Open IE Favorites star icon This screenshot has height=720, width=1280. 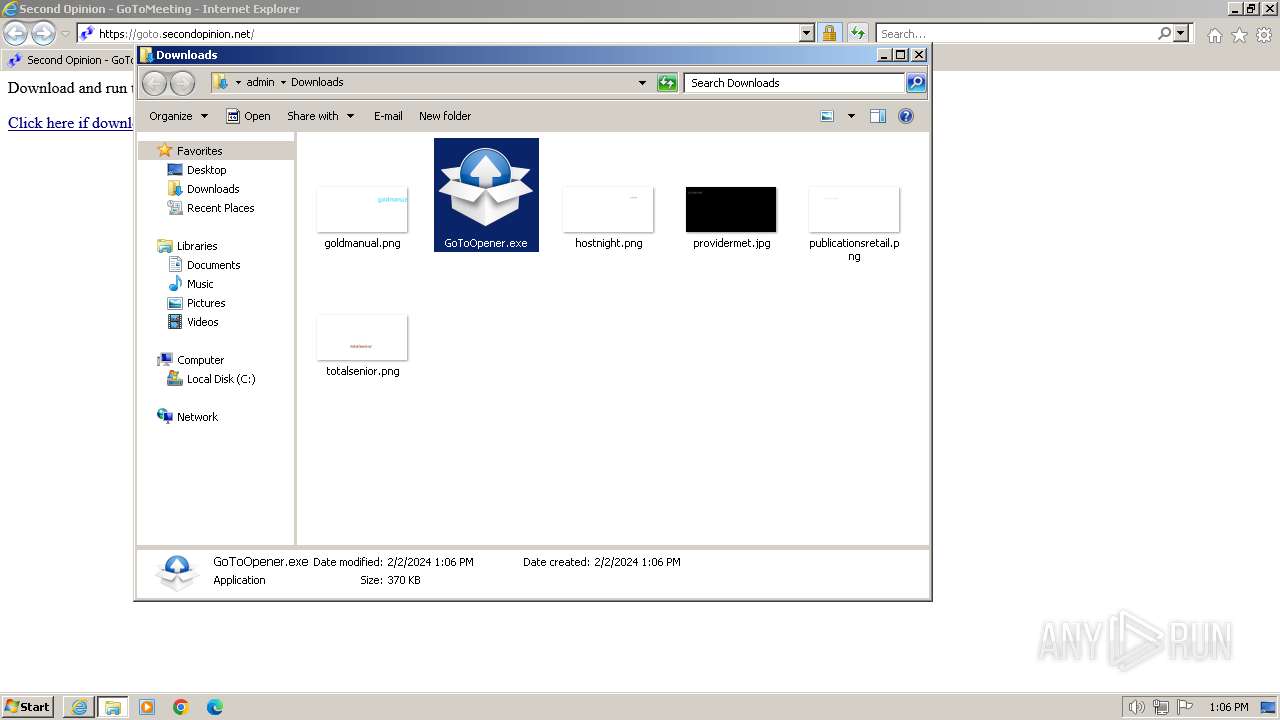point(1239,35)
